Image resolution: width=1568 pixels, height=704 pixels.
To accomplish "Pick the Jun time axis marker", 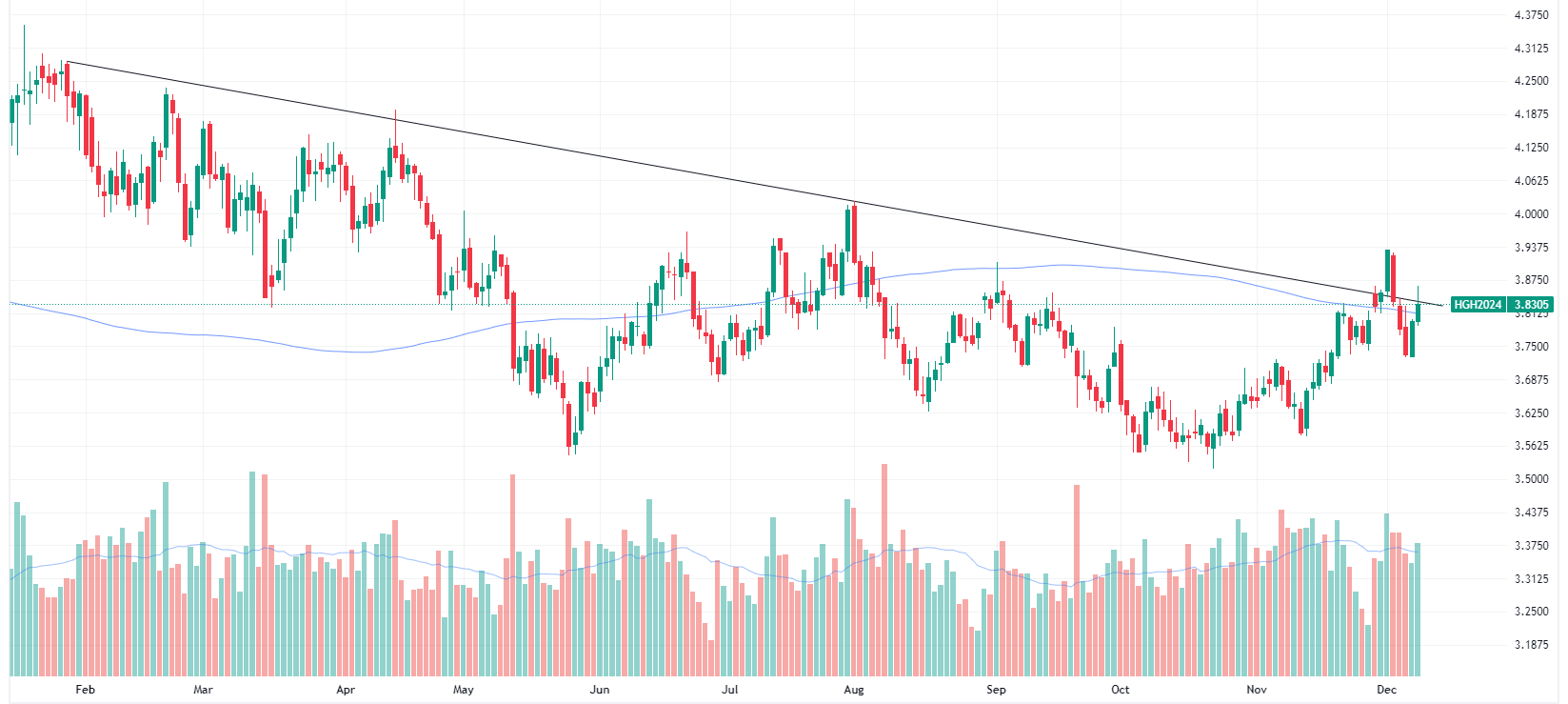I will [x=600, y=689].
